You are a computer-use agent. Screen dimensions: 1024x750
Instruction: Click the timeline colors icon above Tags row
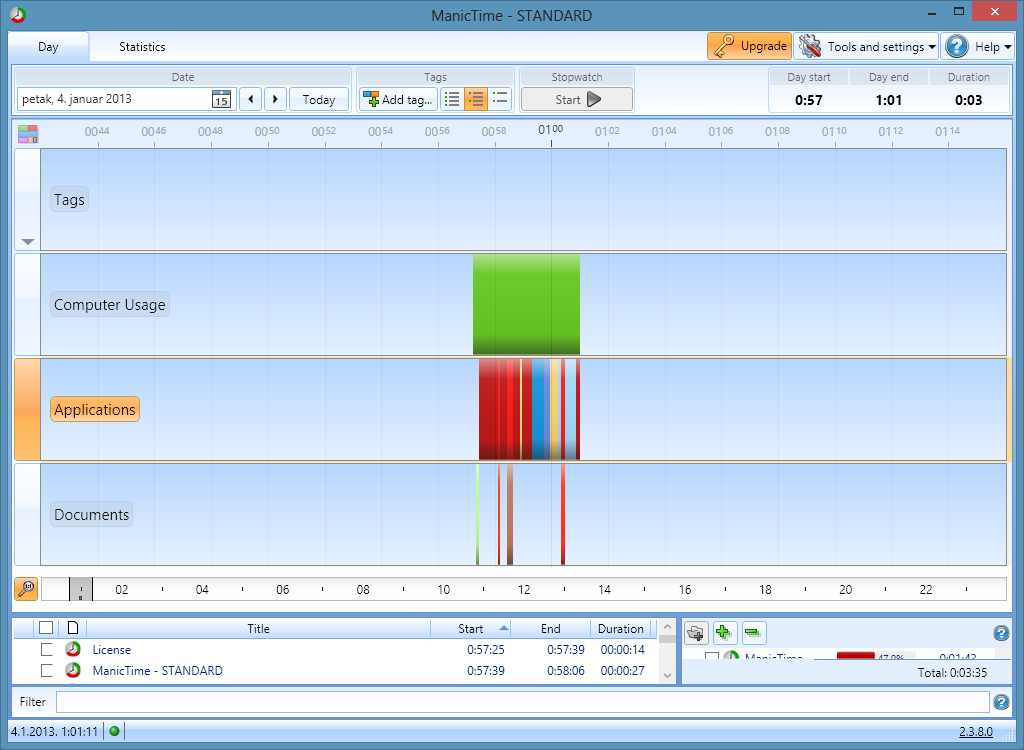(x=27, y=134)
